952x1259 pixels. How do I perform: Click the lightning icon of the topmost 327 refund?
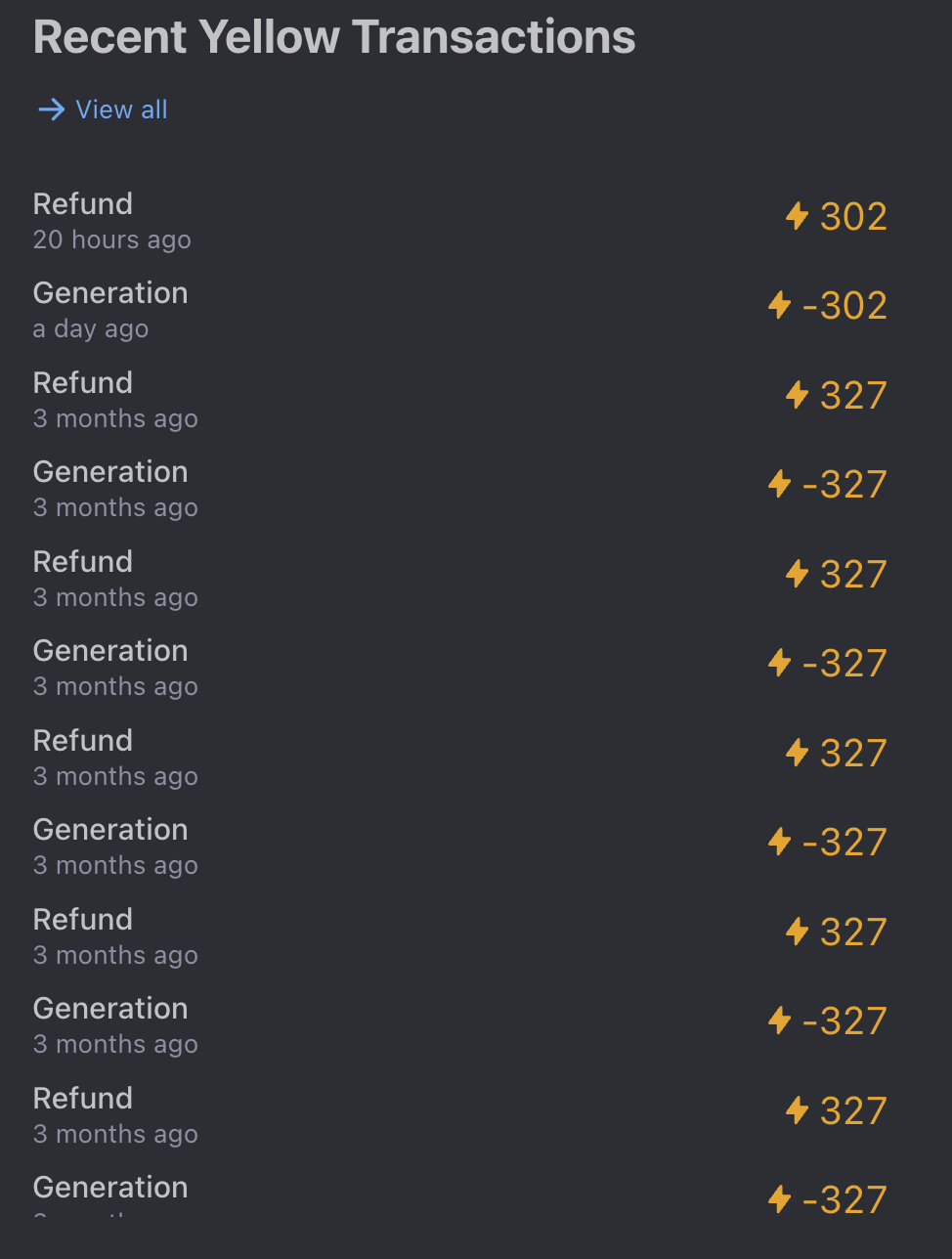pos(798,395)
